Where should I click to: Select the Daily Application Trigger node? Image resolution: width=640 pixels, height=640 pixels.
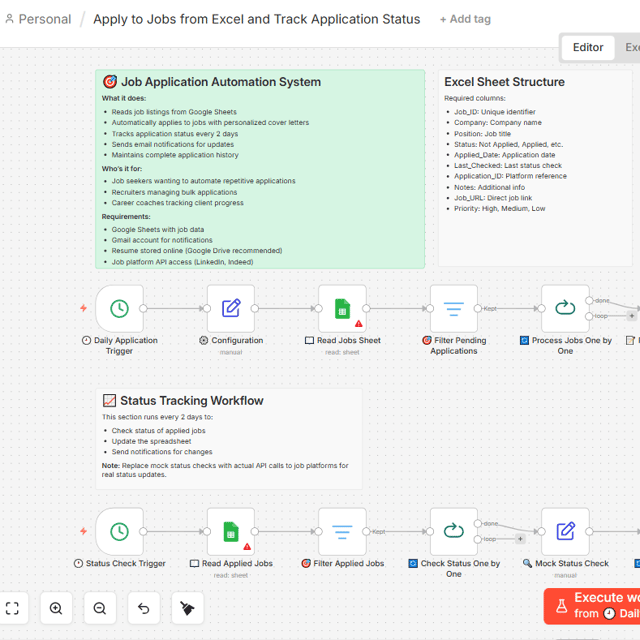tap(119, 309)
